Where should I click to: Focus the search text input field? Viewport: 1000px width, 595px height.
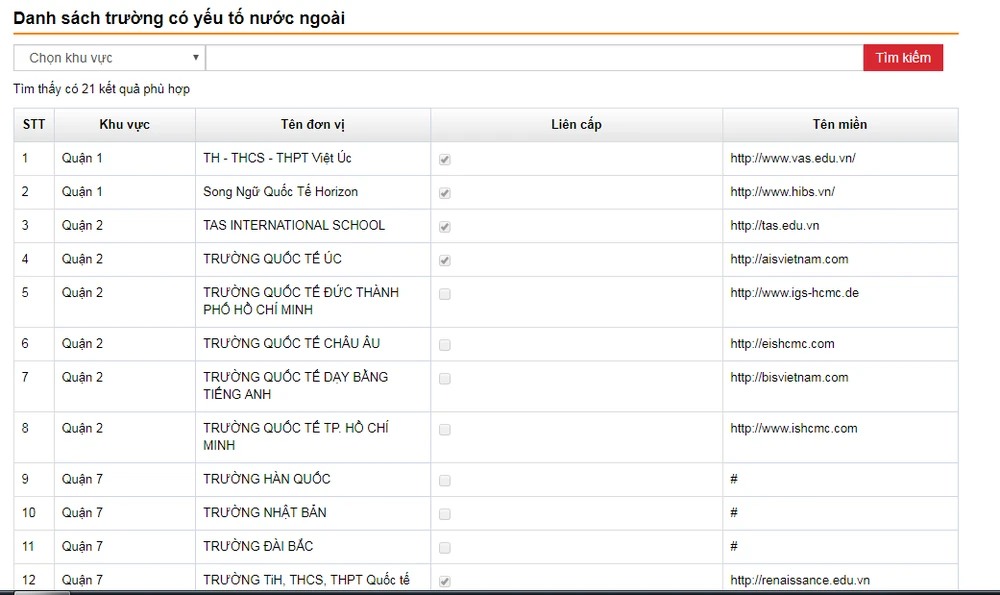(x=534, y=58)
